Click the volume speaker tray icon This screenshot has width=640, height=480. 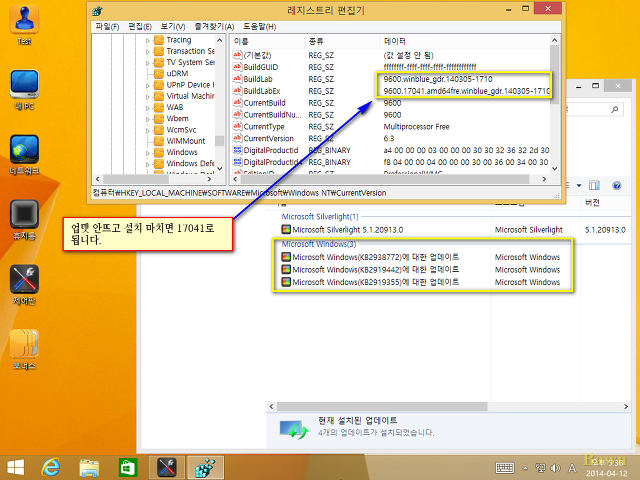click(555, 468)
